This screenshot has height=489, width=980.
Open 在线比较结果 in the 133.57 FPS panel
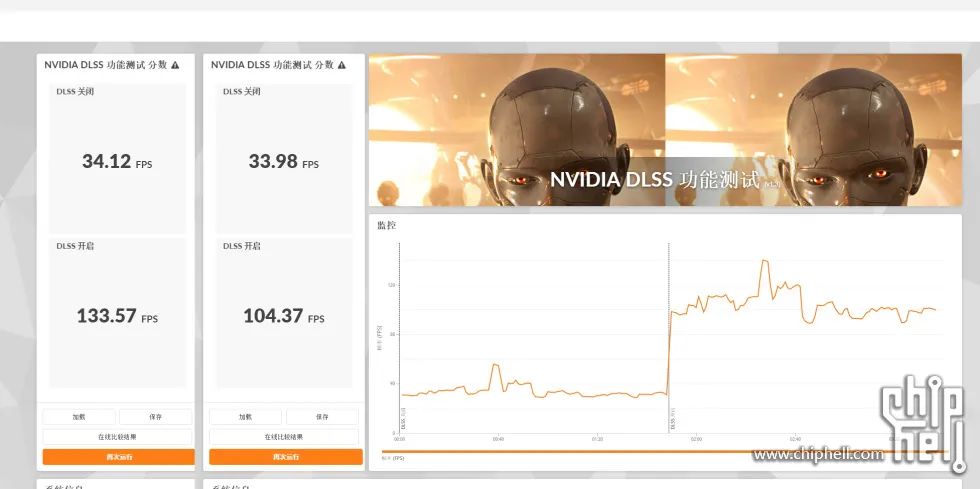point(118,437)
